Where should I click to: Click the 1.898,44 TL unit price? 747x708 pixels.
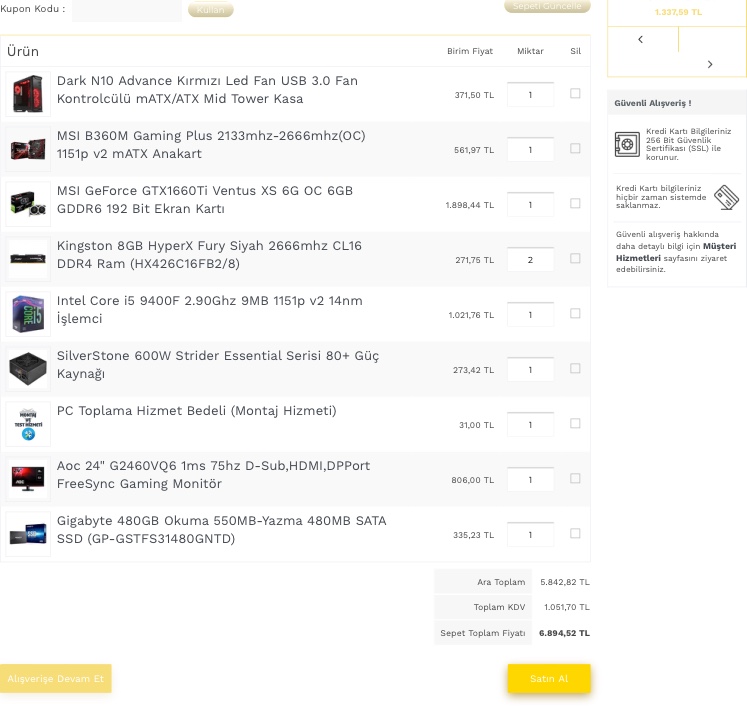click(469, 205)
